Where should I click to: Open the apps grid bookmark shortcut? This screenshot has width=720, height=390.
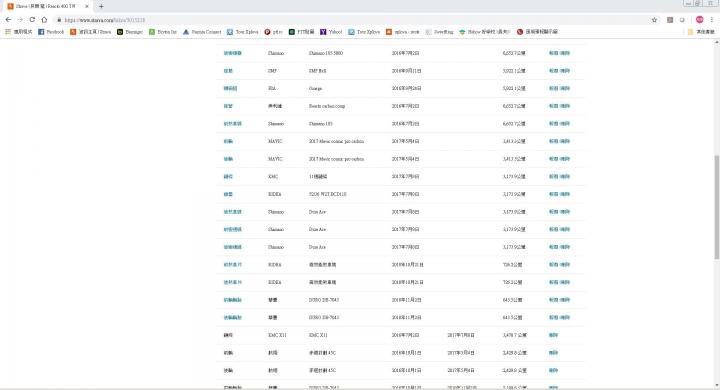tap(18, 32)
